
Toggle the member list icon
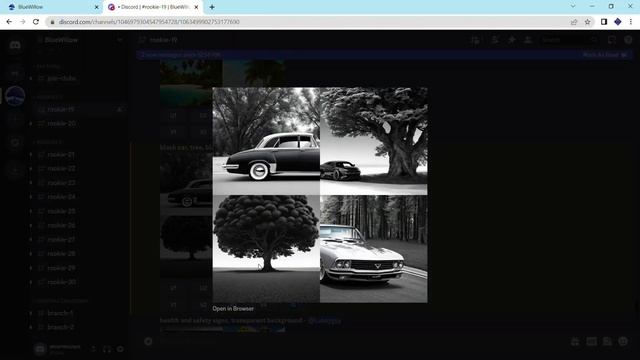click(528, 40)
